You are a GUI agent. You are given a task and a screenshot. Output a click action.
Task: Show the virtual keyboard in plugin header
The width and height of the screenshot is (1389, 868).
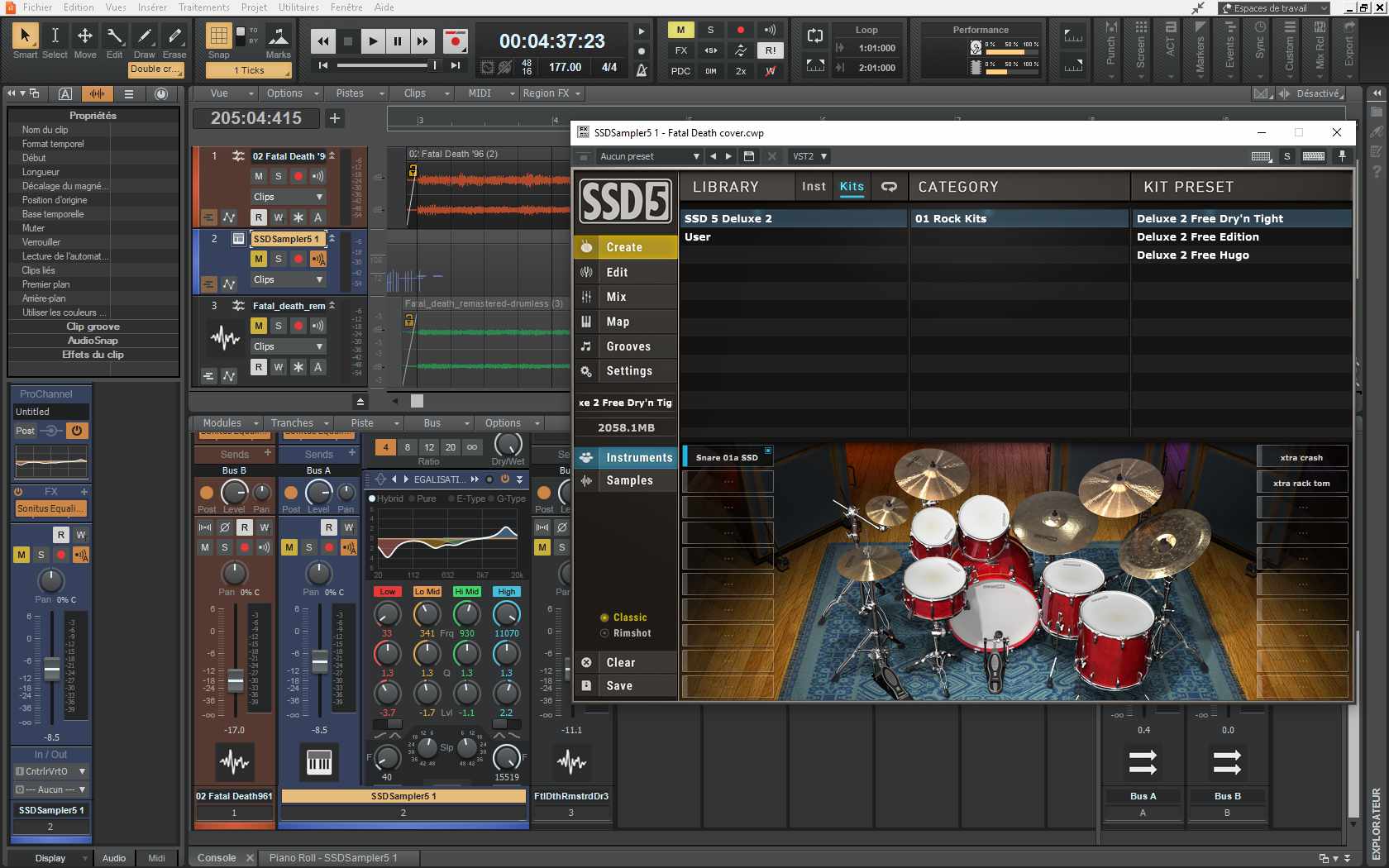pos(1313,156)
